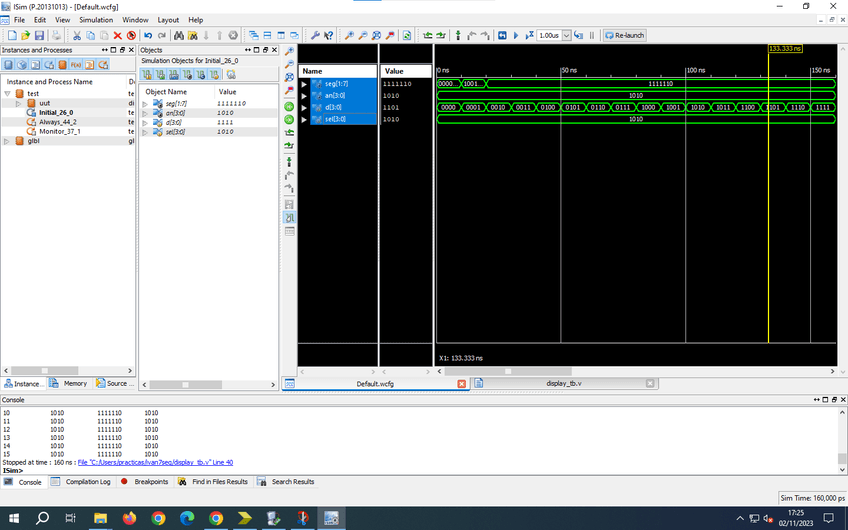The height and width of the screenshot is (530, 848).
Task: Click the Restart simulation icon
Action: tap(502, 35)
